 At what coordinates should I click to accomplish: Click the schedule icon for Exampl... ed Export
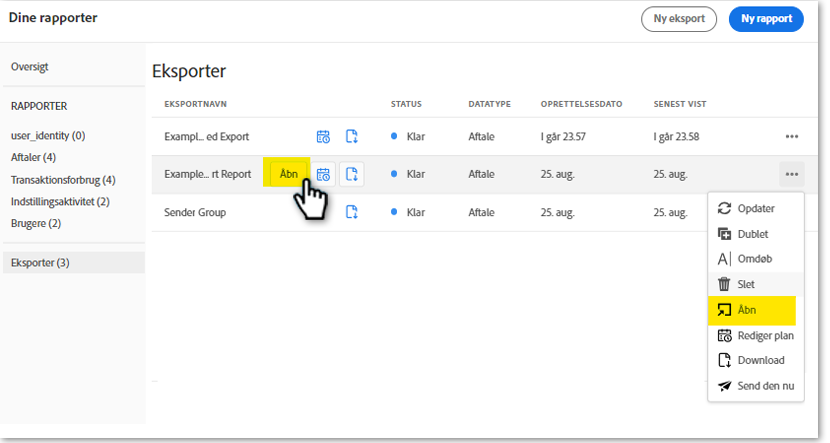(323, 136)
